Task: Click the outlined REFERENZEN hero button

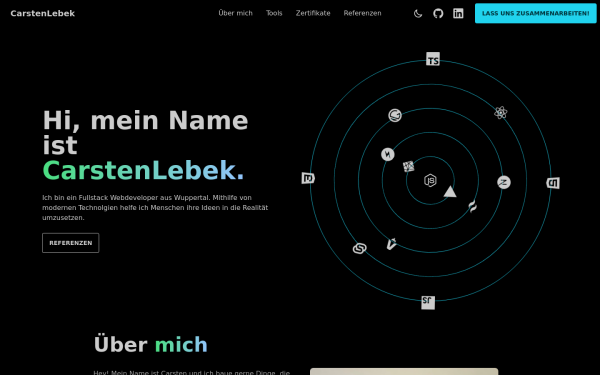Action: pos(70,243)
